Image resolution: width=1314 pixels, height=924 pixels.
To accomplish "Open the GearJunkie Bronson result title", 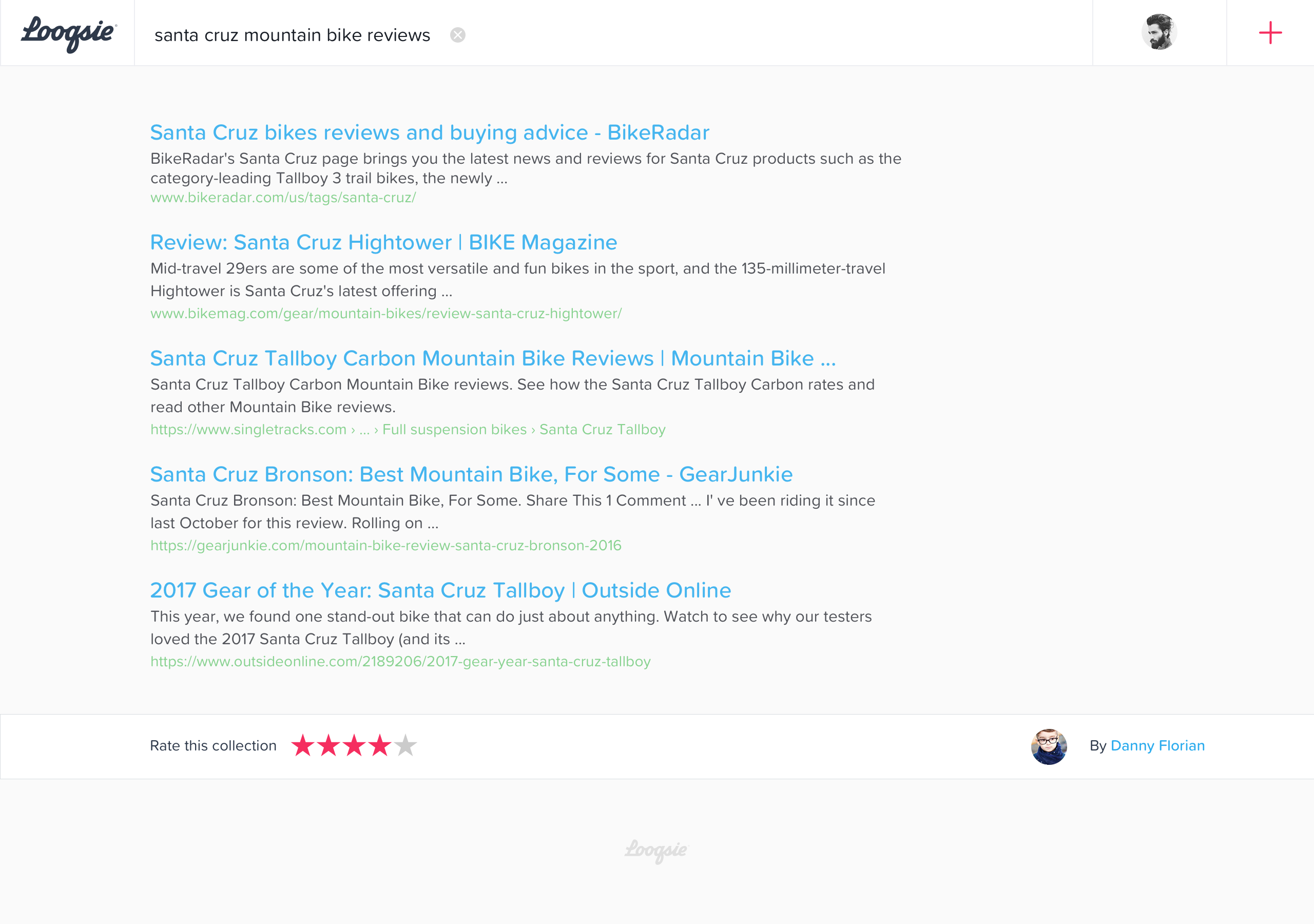I will [x=471, y=475].
